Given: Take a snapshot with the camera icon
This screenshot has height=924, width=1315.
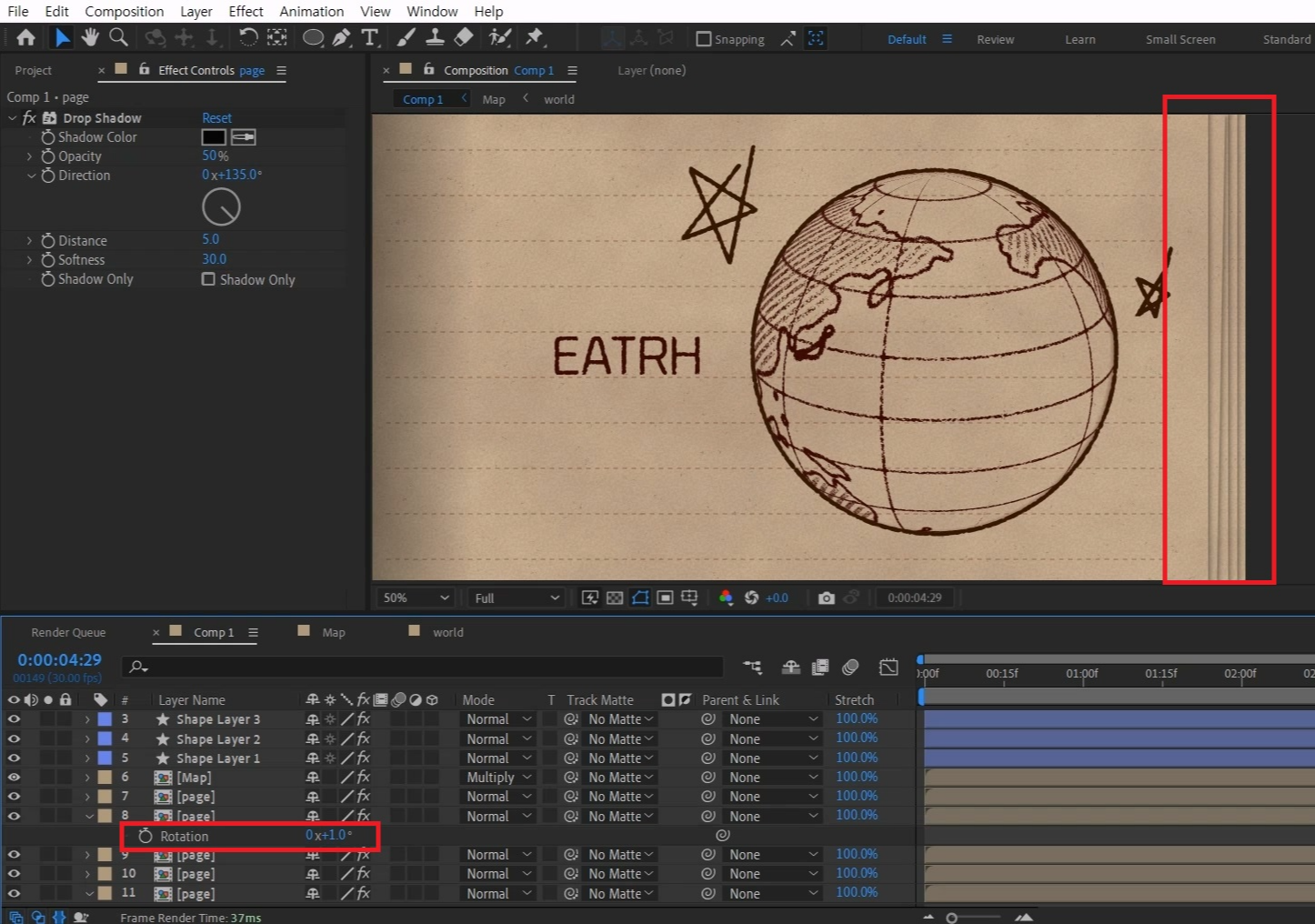Looking at the screenshot, I should point(826,598).
